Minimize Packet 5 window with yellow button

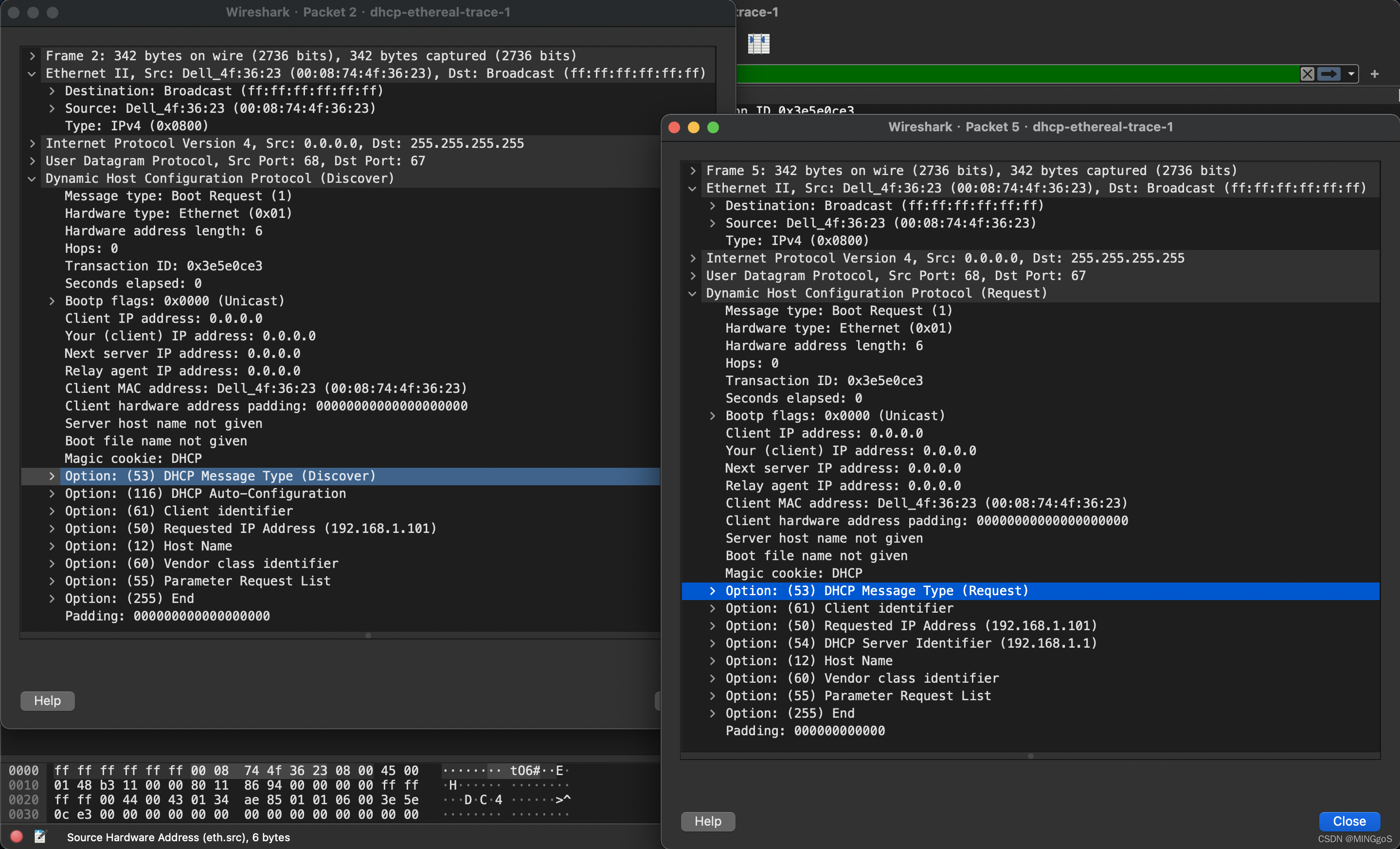pos(694,127)
